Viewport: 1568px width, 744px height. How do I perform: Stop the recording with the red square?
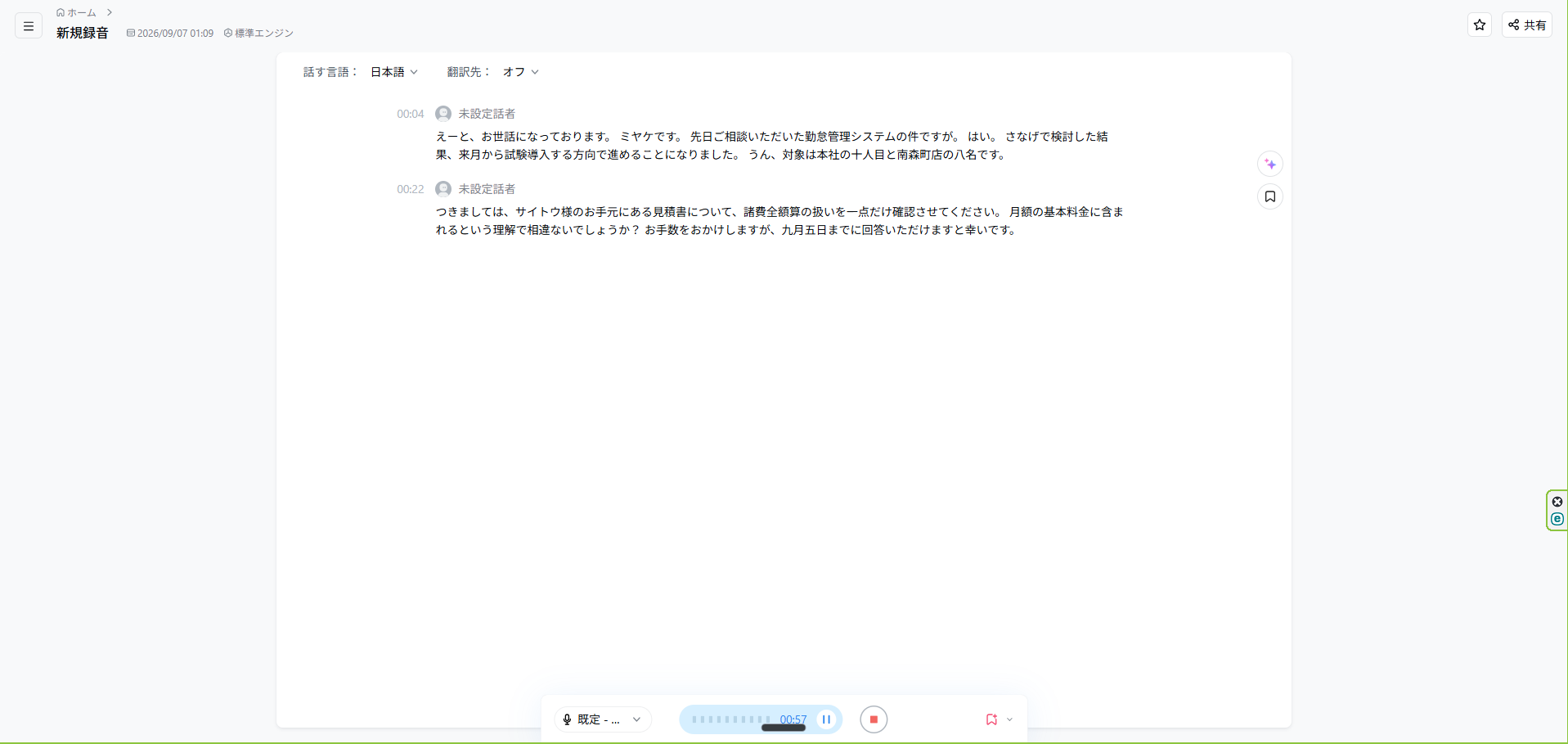[874, 719]
